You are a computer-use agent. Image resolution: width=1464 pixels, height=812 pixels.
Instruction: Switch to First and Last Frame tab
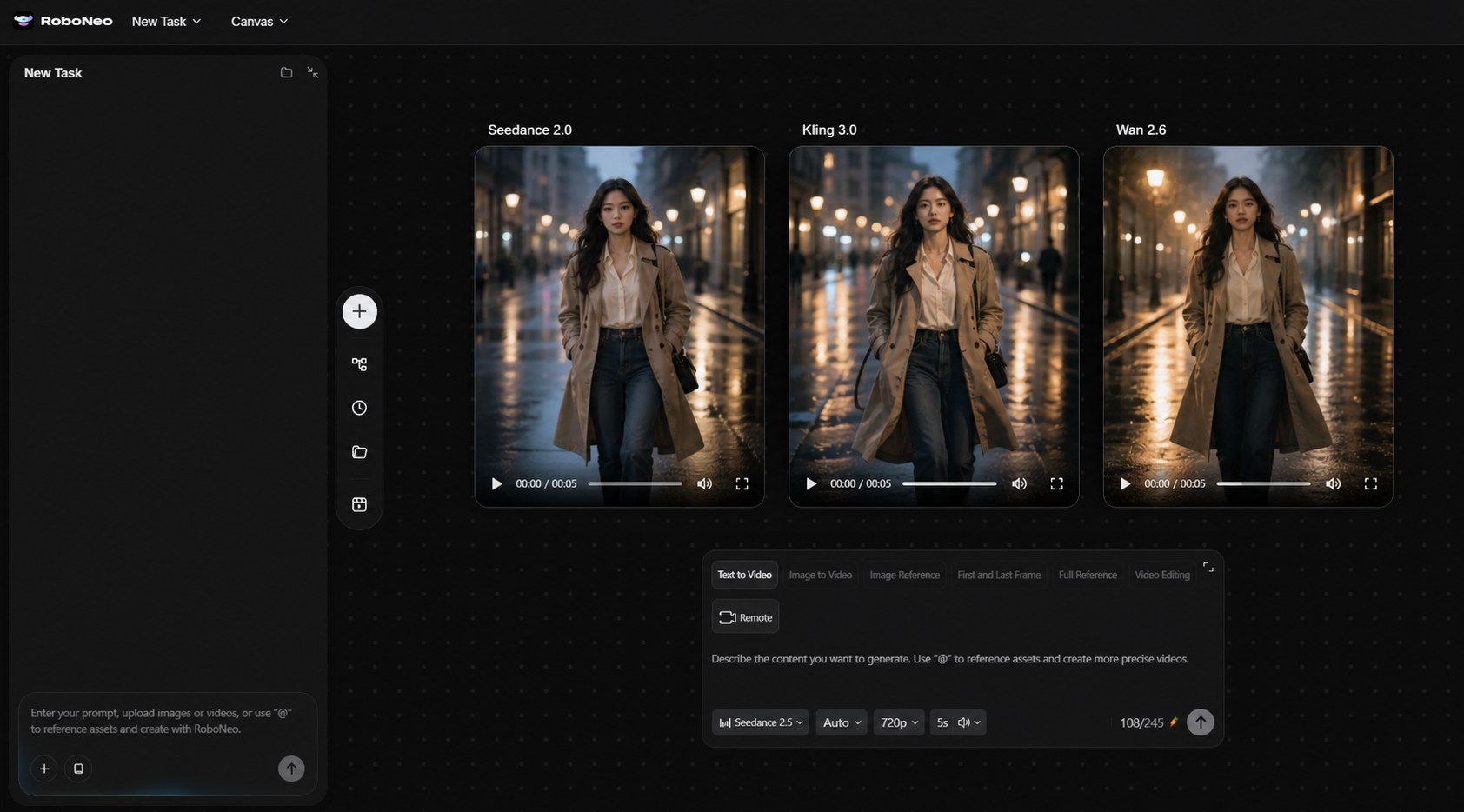[999, 575]
